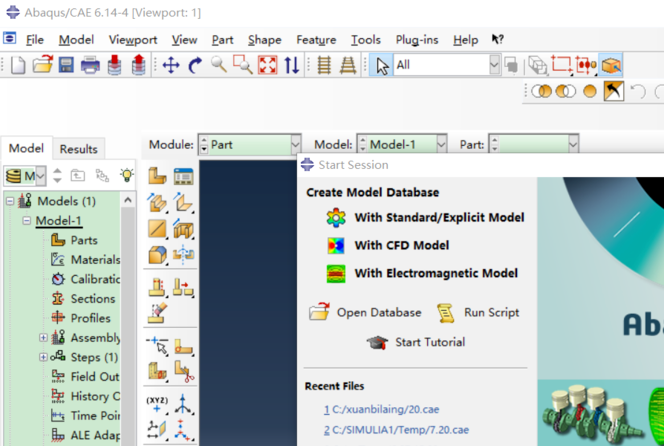This screenshot has height=446, width=664.
Task: Expand the Assembly tree node
Action: (x=43, y=338)
